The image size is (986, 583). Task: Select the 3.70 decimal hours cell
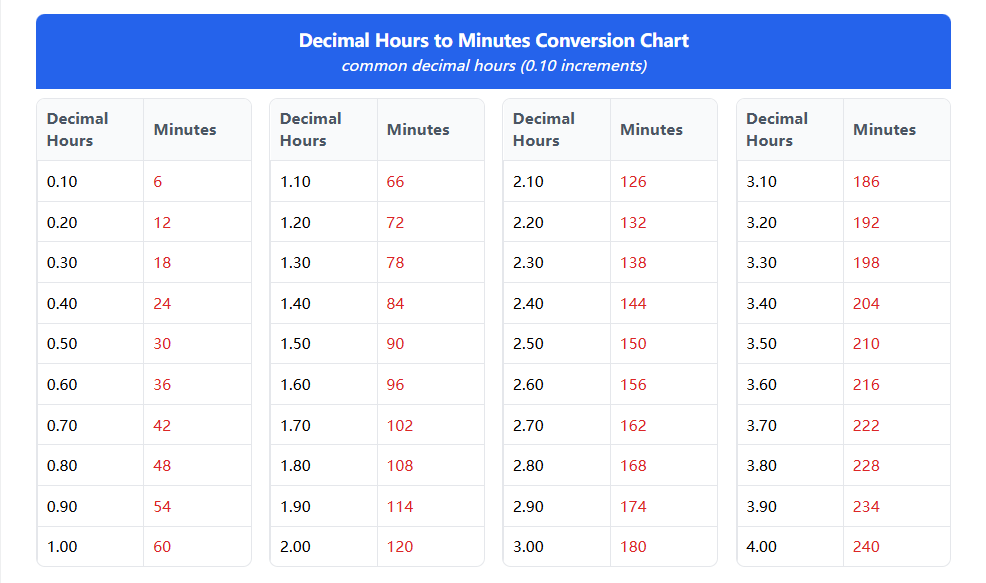point(761,425)
